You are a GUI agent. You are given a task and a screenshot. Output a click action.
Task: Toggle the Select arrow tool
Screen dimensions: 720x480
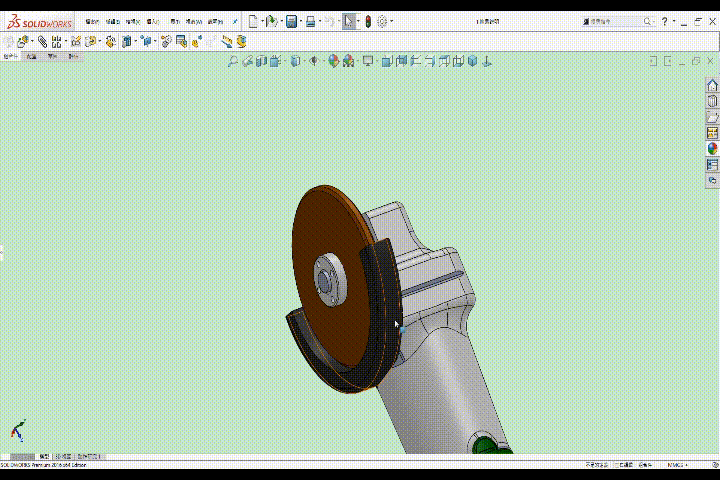(x=348, y=21)
